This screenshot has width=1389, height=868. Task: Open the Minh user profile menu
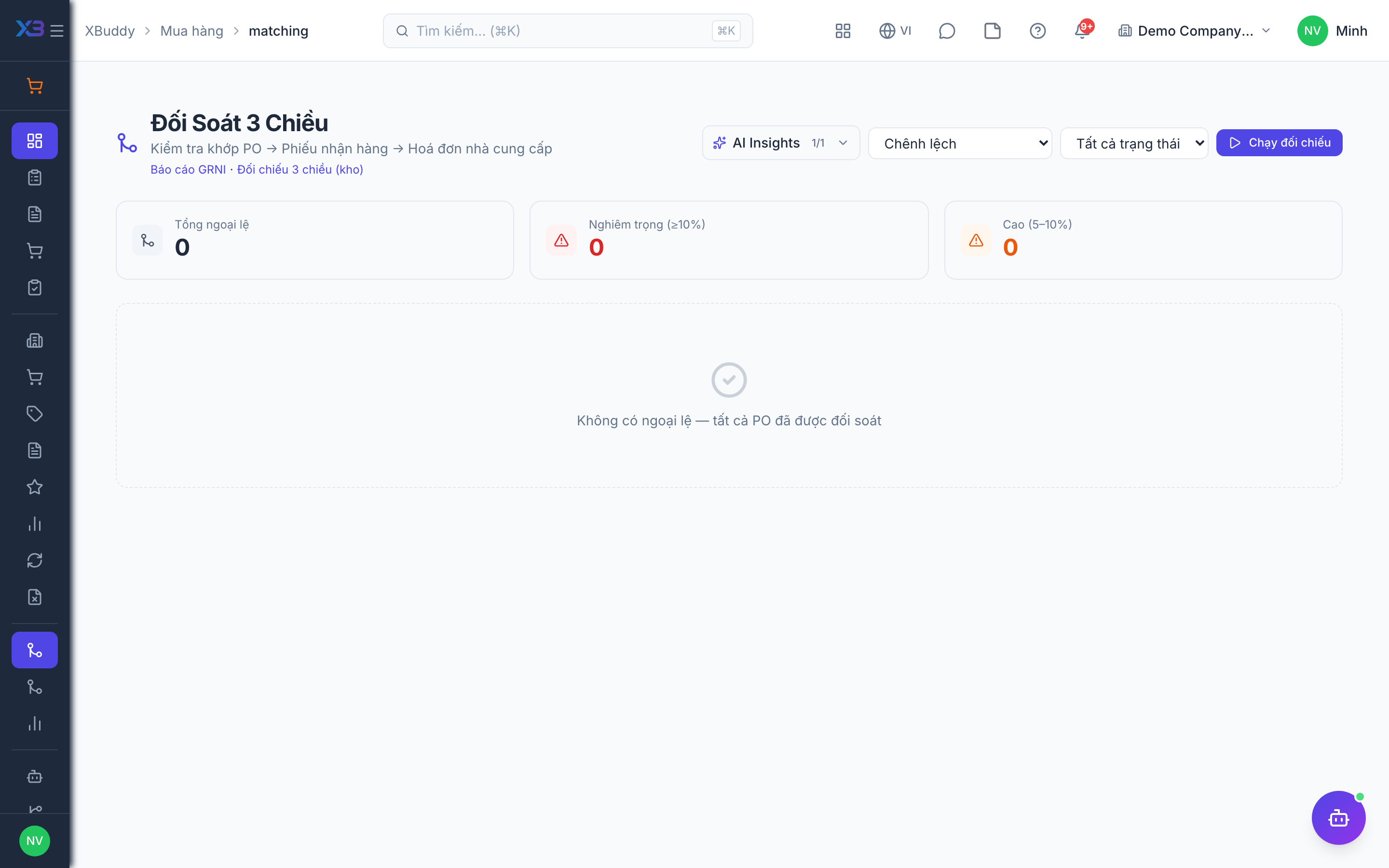(1332, 31)
